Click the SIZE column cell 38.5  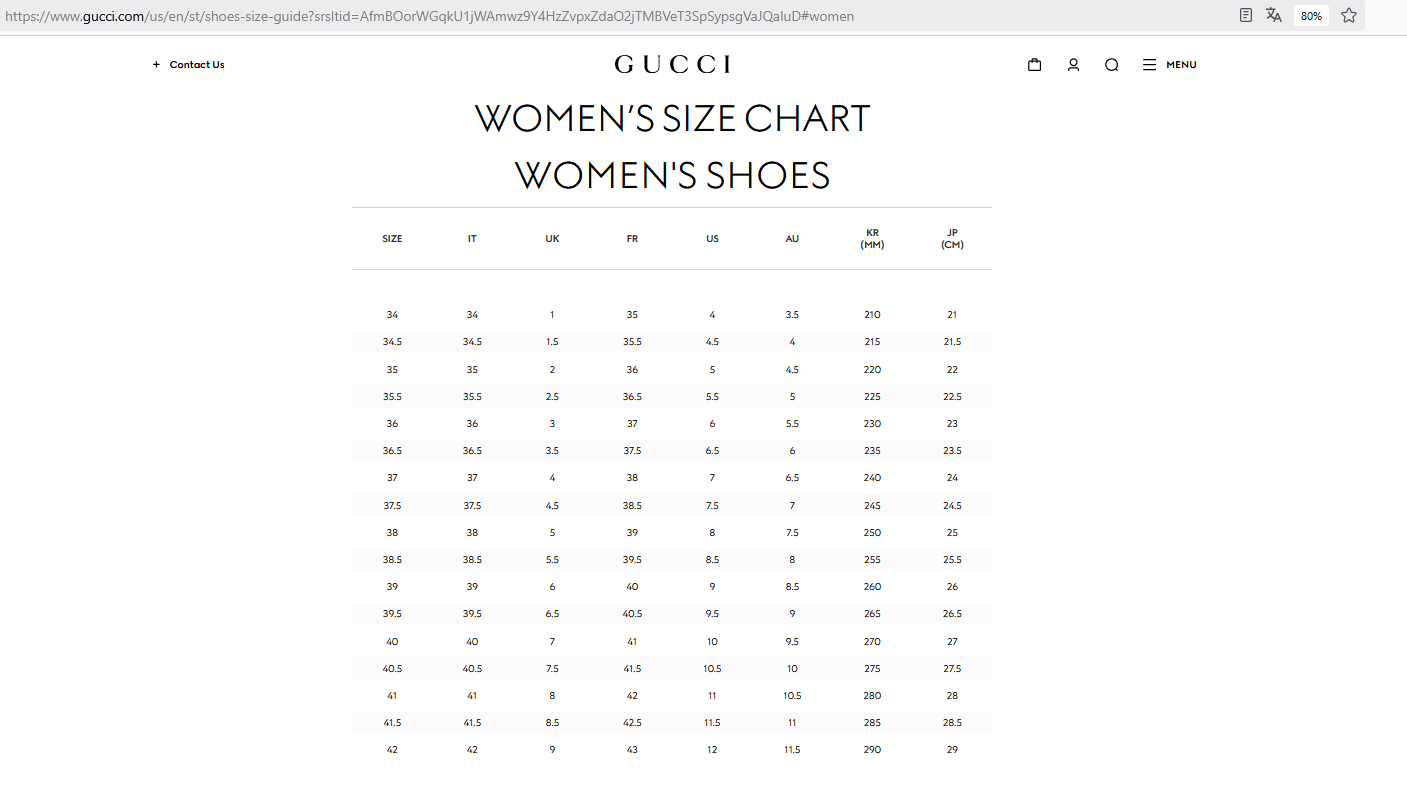point(392,560)
